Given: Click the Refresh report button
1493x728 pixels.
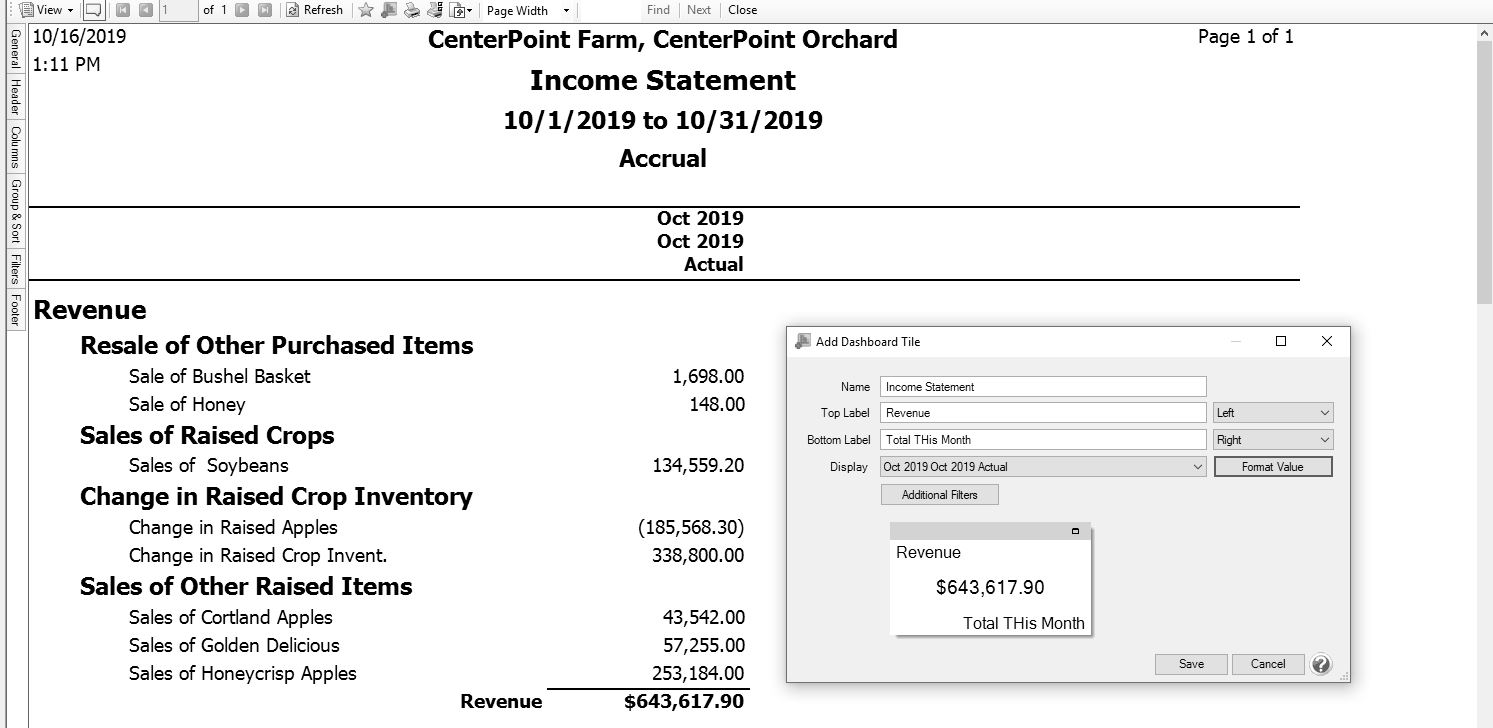Looking at the screenshot, I should (x=315, y=10).
